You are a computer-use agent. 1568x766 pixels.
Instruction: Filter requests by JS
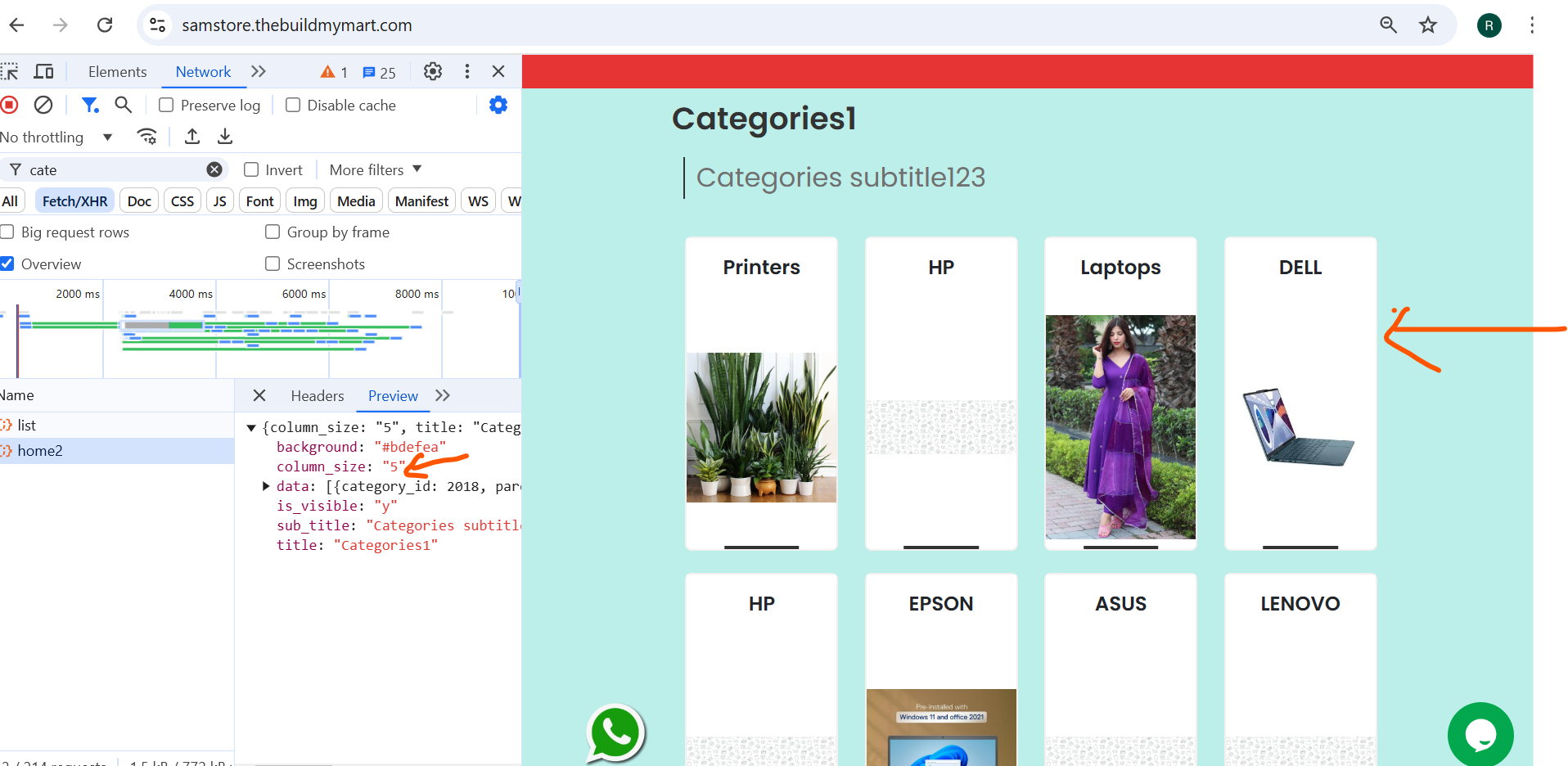click(219, 201)
